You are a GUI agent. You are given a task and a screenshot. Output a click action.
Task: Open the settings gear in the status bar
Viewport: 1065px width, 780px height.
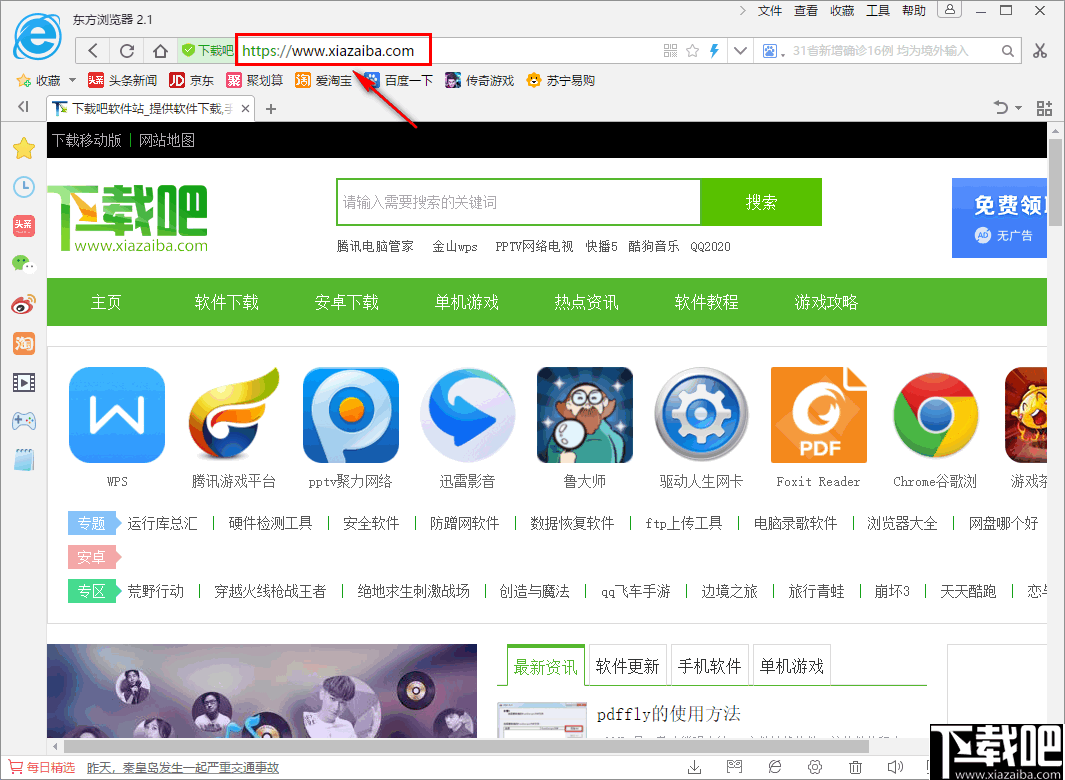point(815,765)
